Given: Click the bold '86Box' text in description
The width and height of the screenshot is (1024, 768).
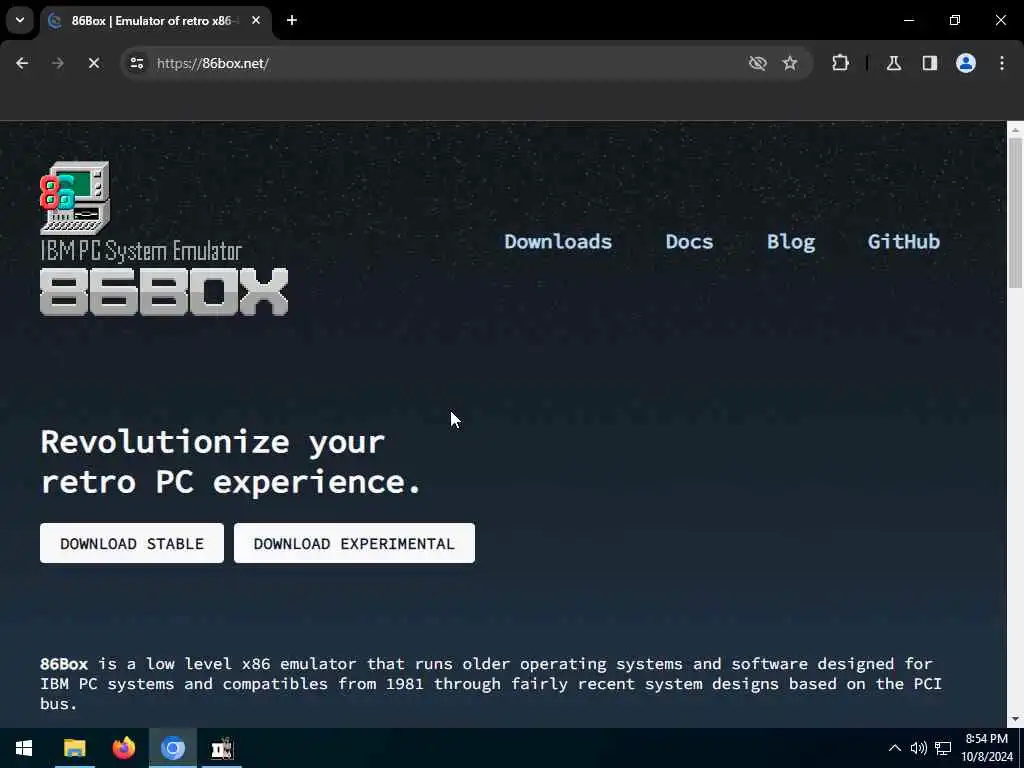Looking at the screenshot, I should click(64, 664).
